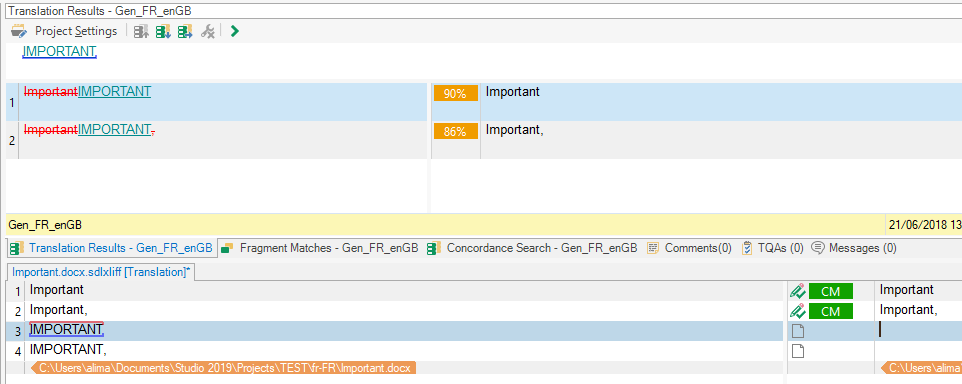Click the grey select previous match icon

[141, 31]
